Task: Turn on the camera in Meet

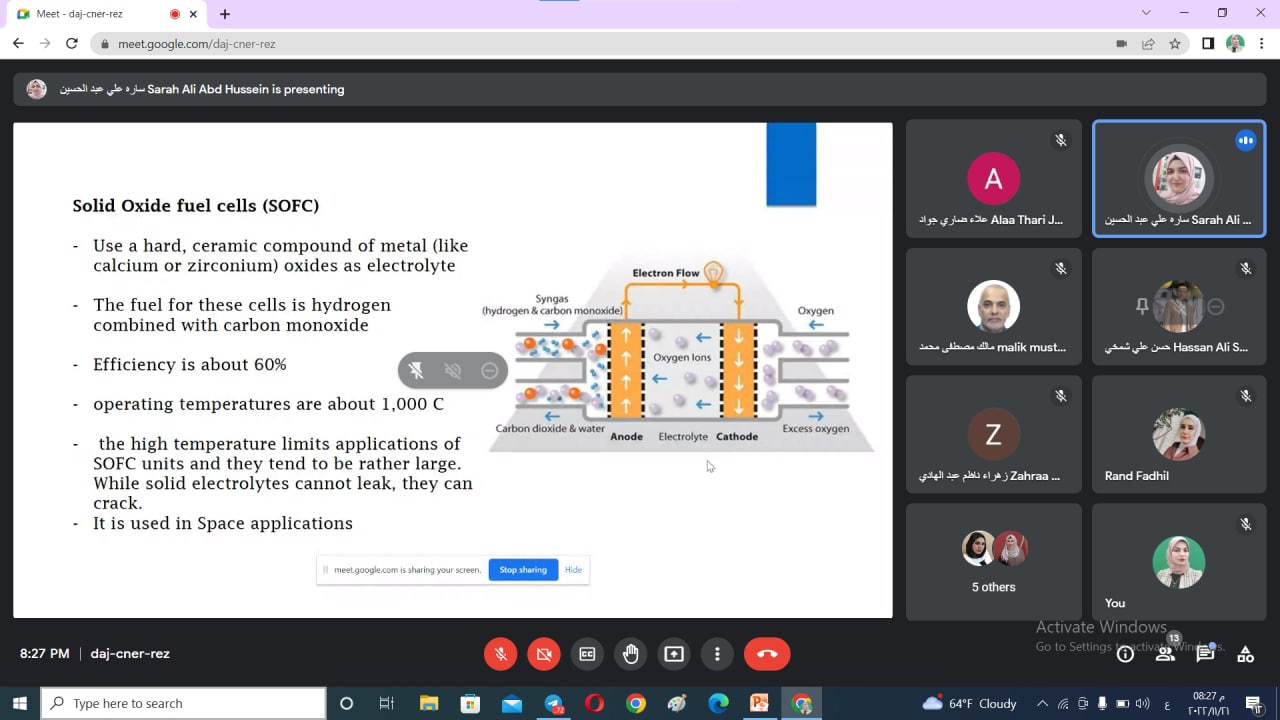Action: tap(544, 654)
